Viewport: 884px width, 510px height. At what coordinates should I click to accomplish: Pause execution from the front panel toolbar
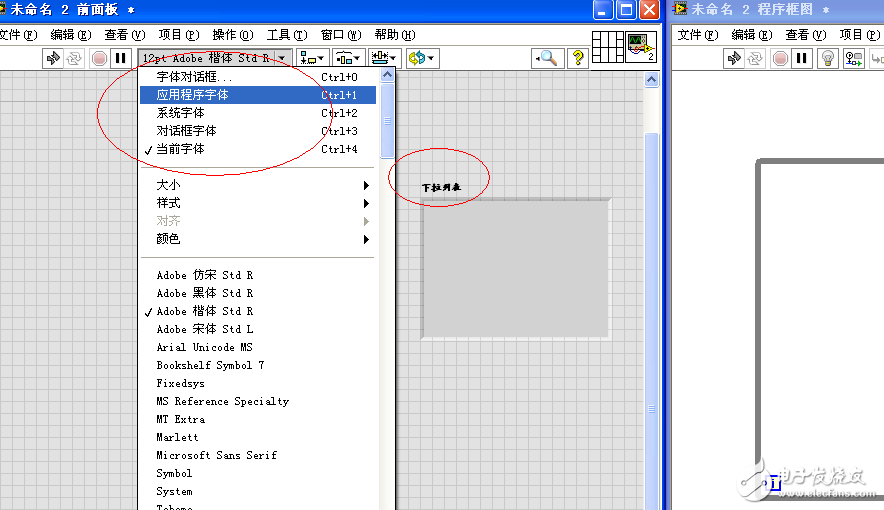120,58
